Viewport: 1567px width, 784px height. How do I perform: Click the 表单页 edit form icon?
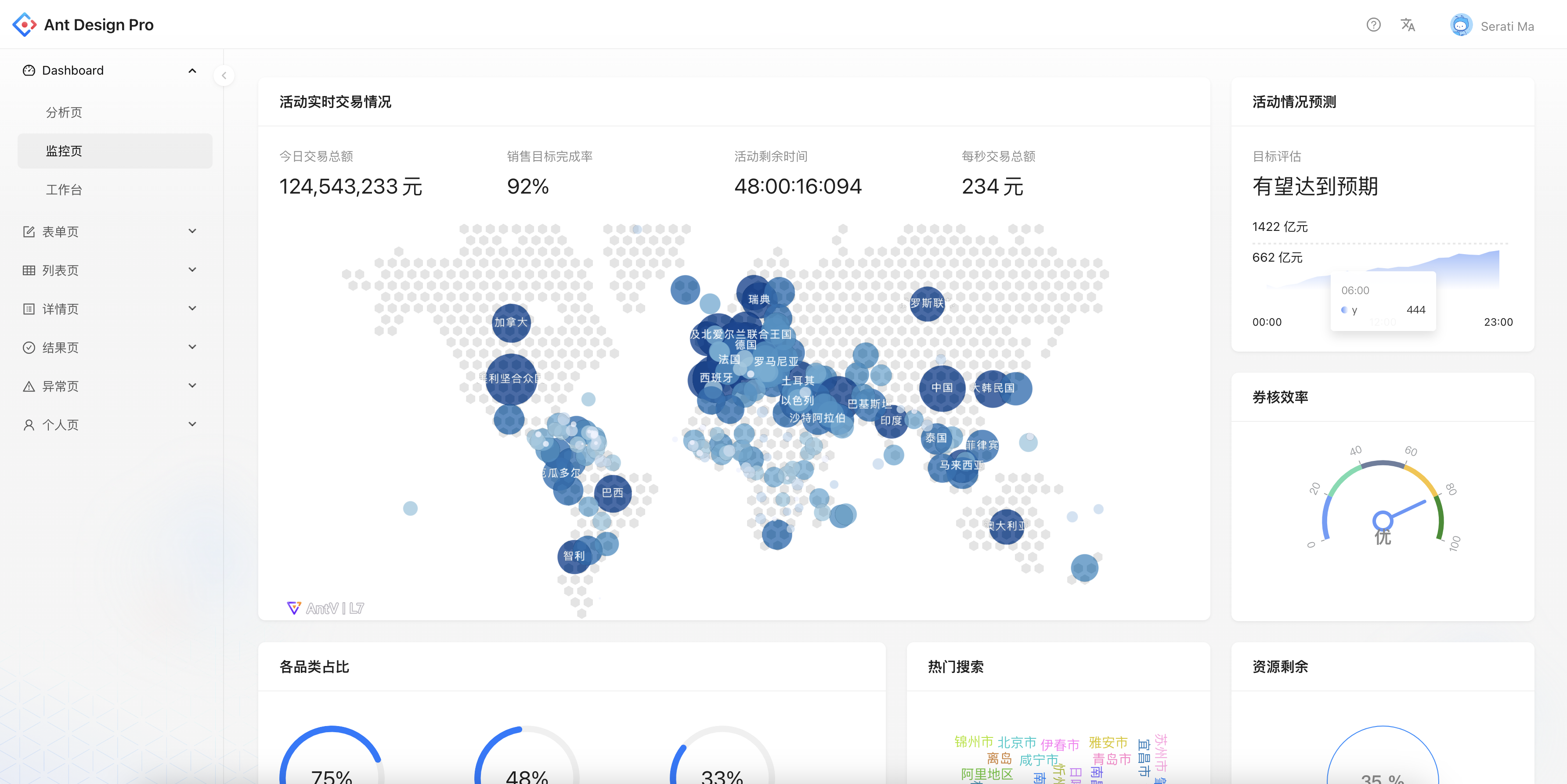click(29, 232)
